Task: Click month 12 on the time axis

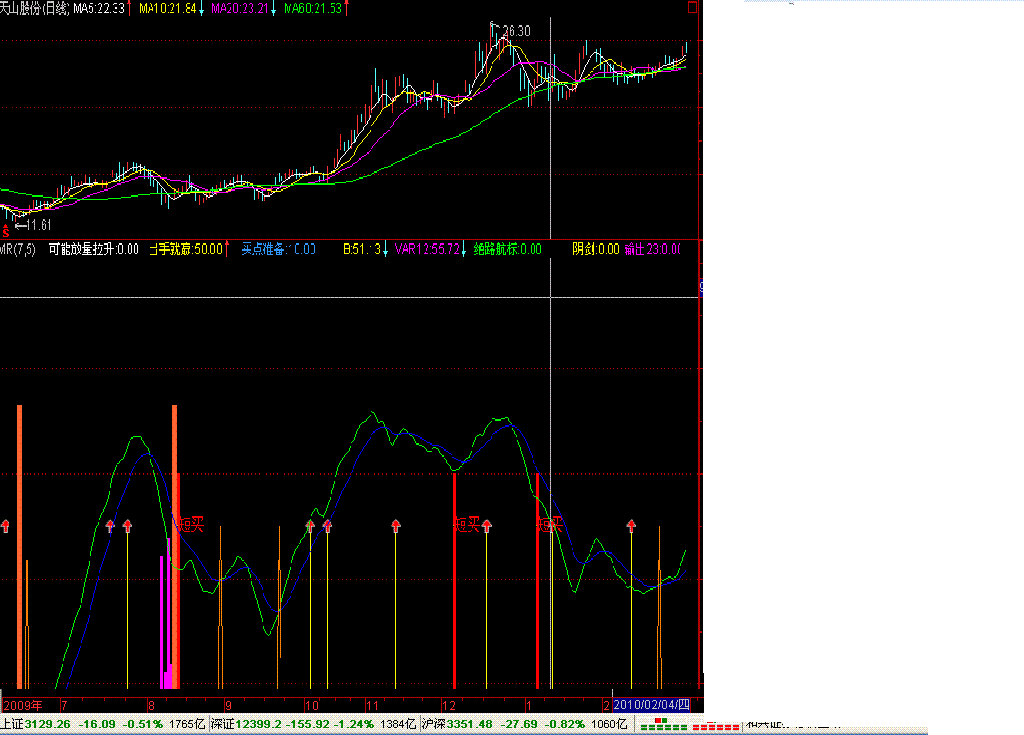Action: [449, 706]
